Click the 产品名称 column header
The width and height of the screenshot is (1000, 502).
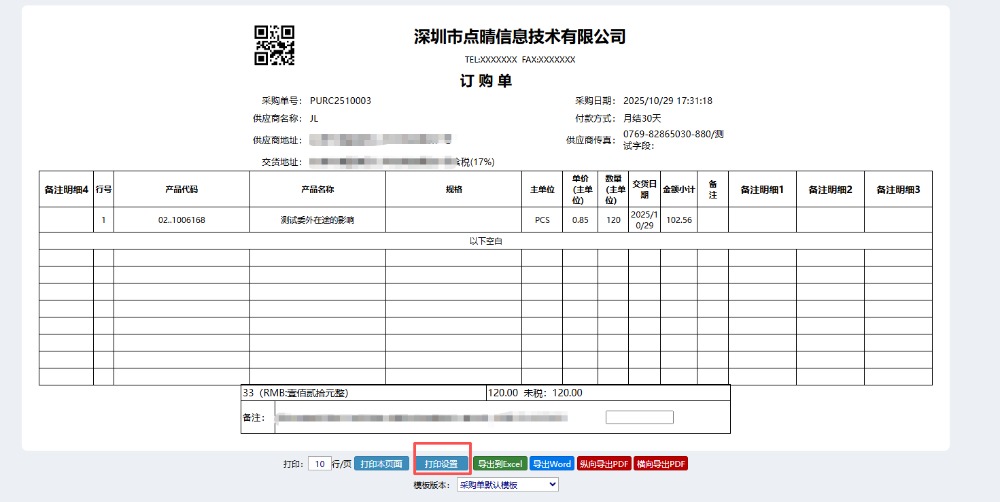tap(317, 189)
